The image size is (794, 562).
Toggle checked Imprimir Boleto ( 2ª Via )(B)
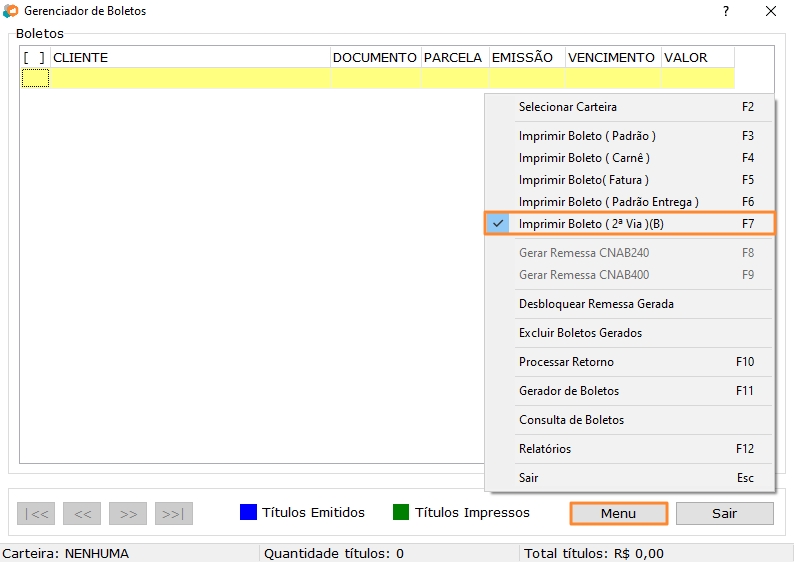click(629, 223)
